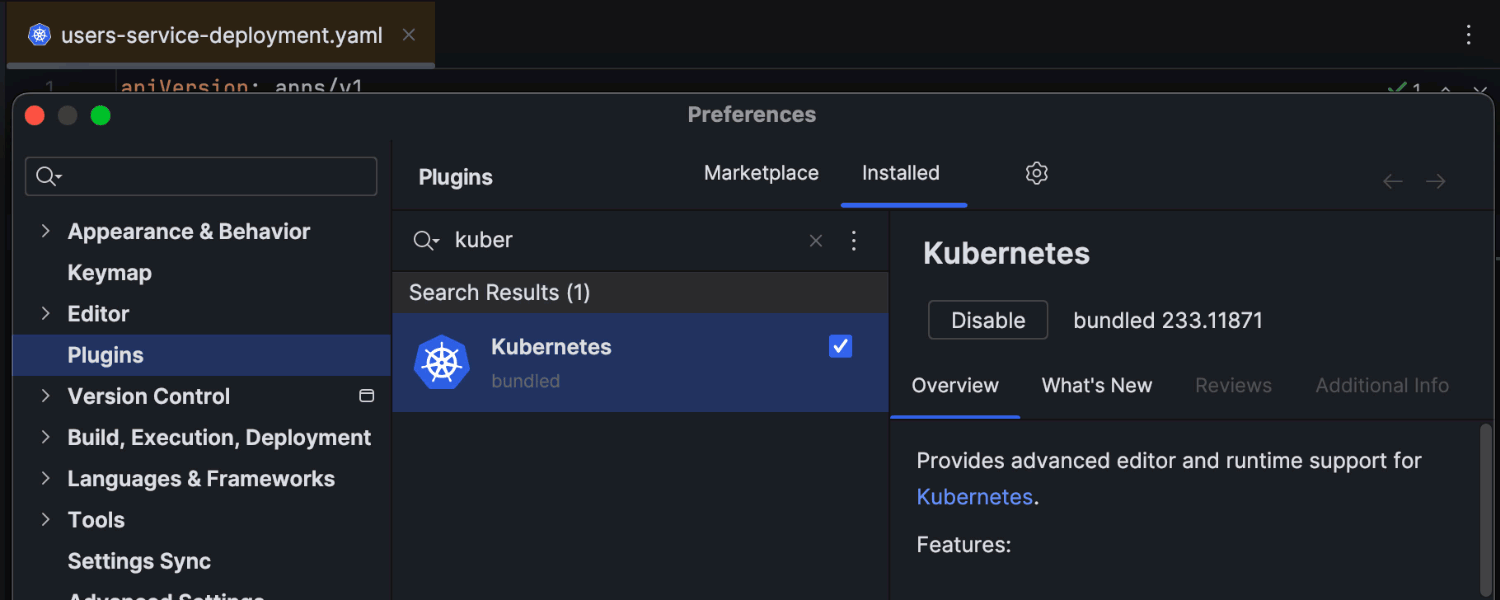Open the IDE options menu at top right
This screenshot has height=600, width=1500.
pyautogui.click(x=1468, y=34)
